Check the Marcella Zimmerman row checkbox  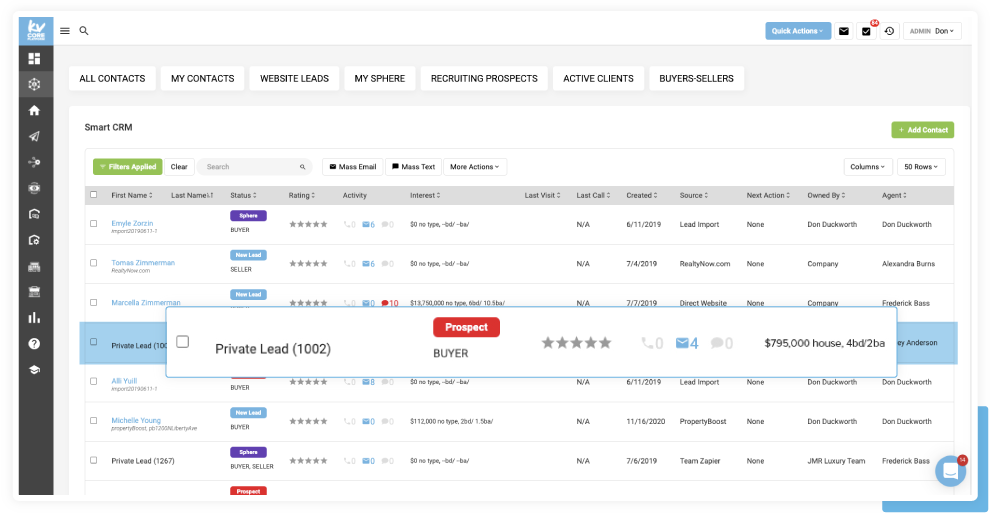click(x=94, y=302)
